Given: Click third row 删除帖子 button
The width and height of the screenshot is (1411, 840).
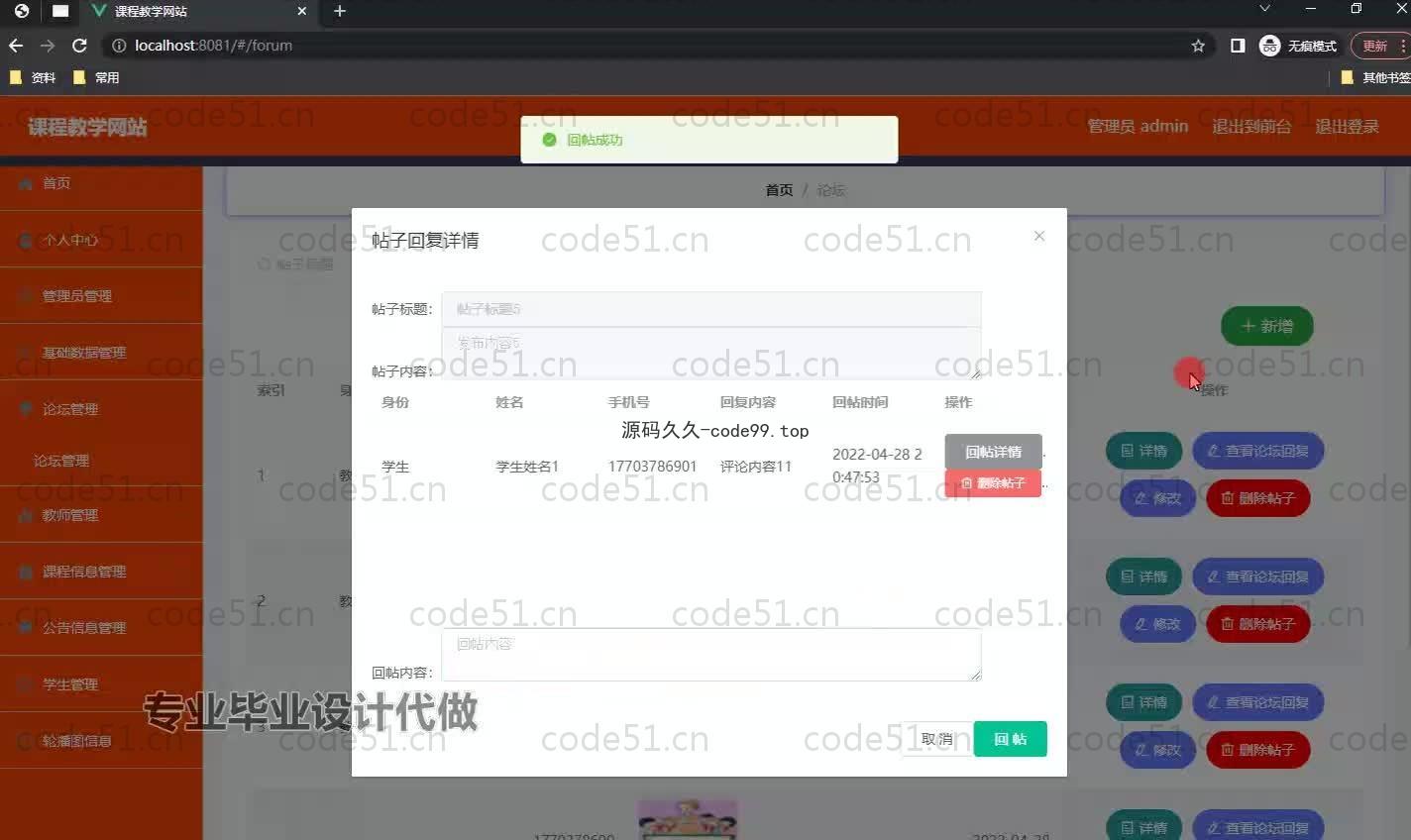Looking at the screenshot, I should coord(1258,750).
